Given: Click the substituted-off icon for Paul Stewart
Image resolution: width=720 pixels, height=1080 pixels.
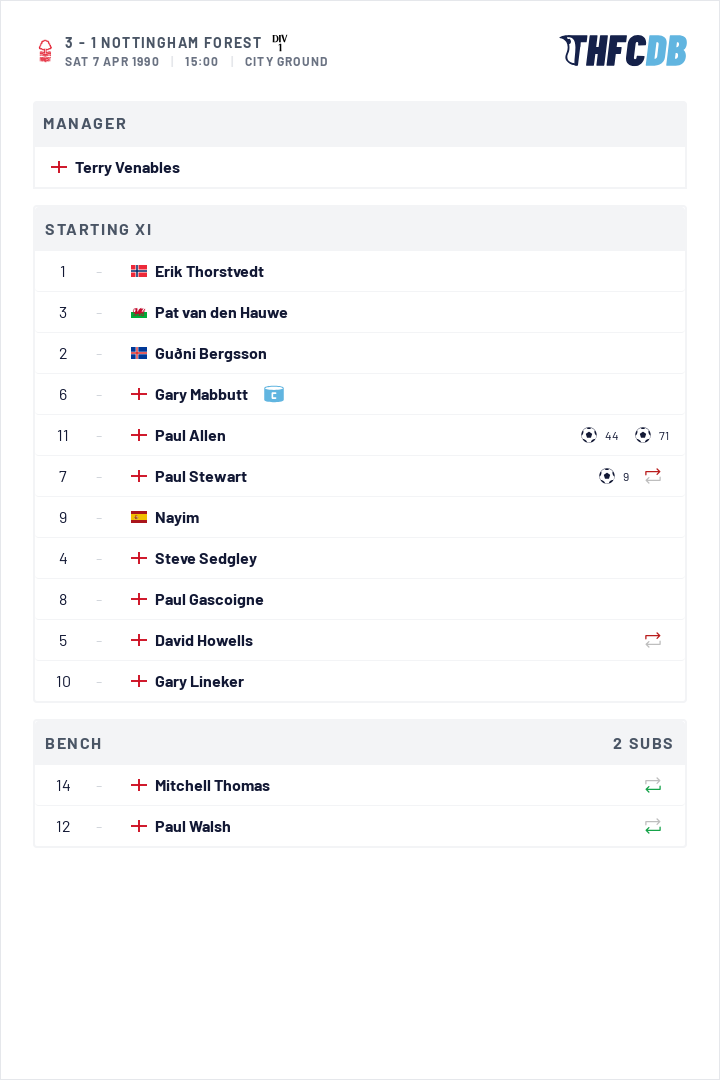Looking at the screenshot, I should (652, 476).
